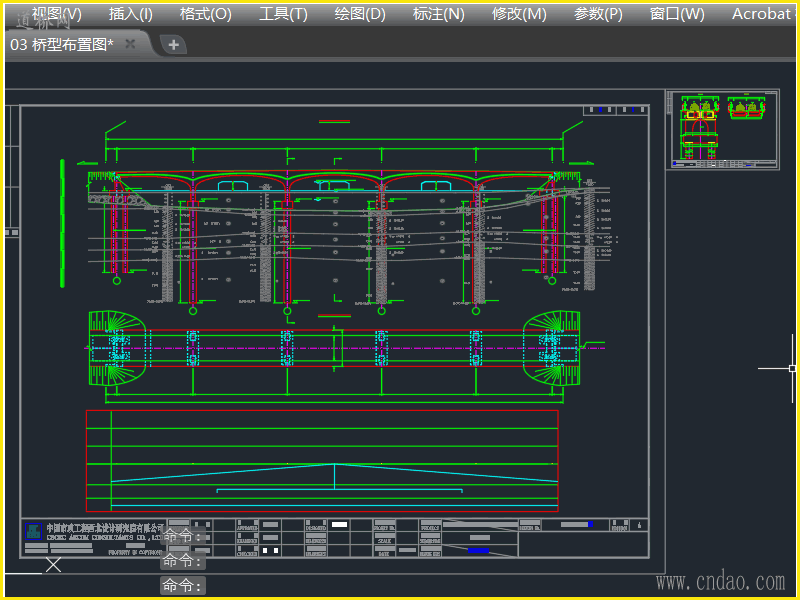
Task: Open the 绘图(D) draw menu
Action: point(360,14)
